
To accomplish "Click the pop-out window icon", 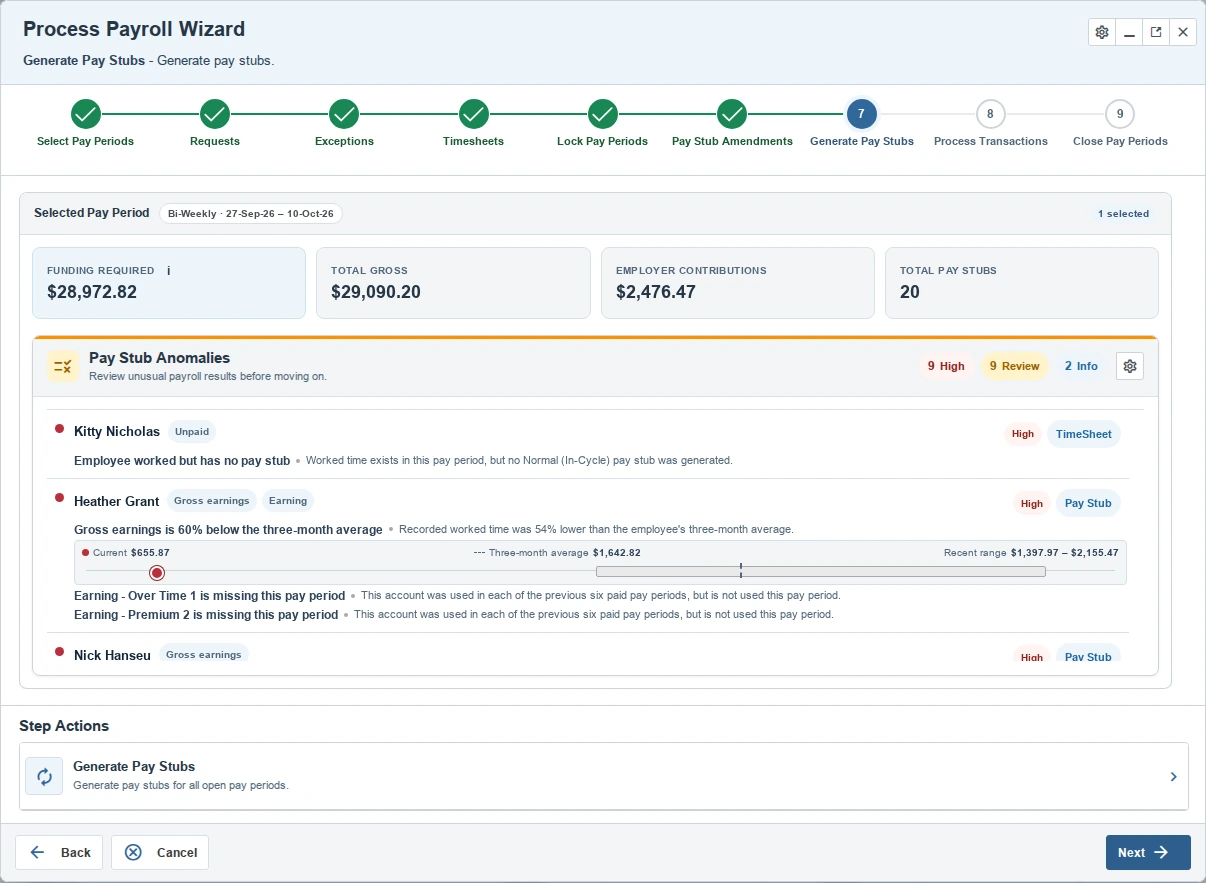I will (x=1156, y=32).
